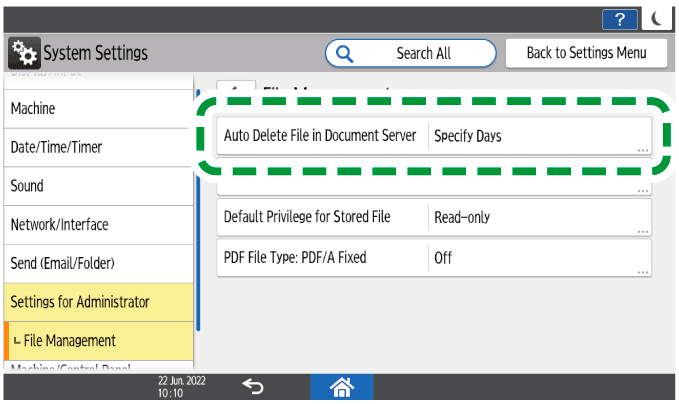Change Default Privilege for Stored File setting

pos(321,216)
